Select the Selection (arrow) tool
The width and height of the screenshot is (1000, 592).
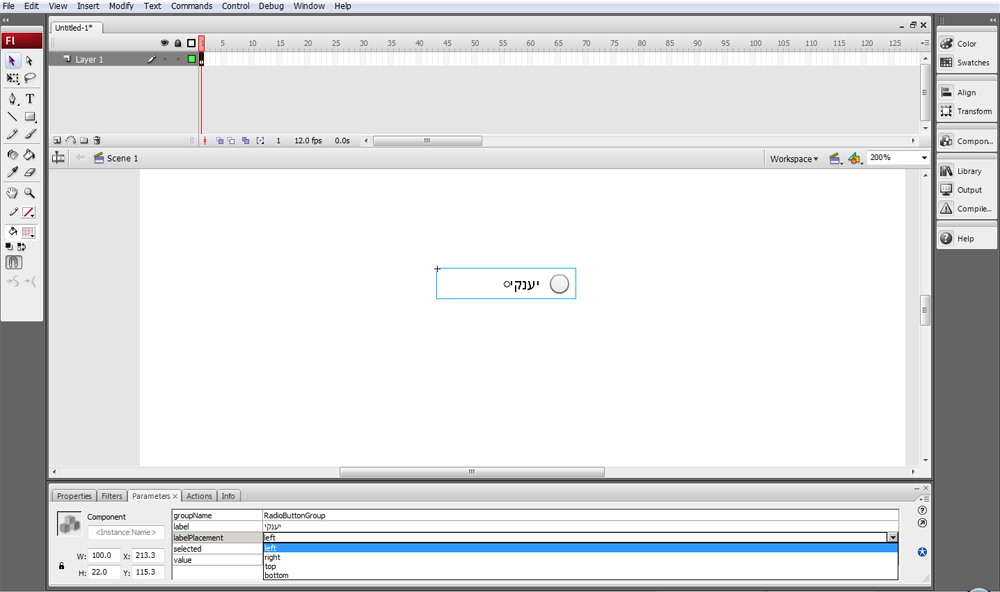(12, 61)
